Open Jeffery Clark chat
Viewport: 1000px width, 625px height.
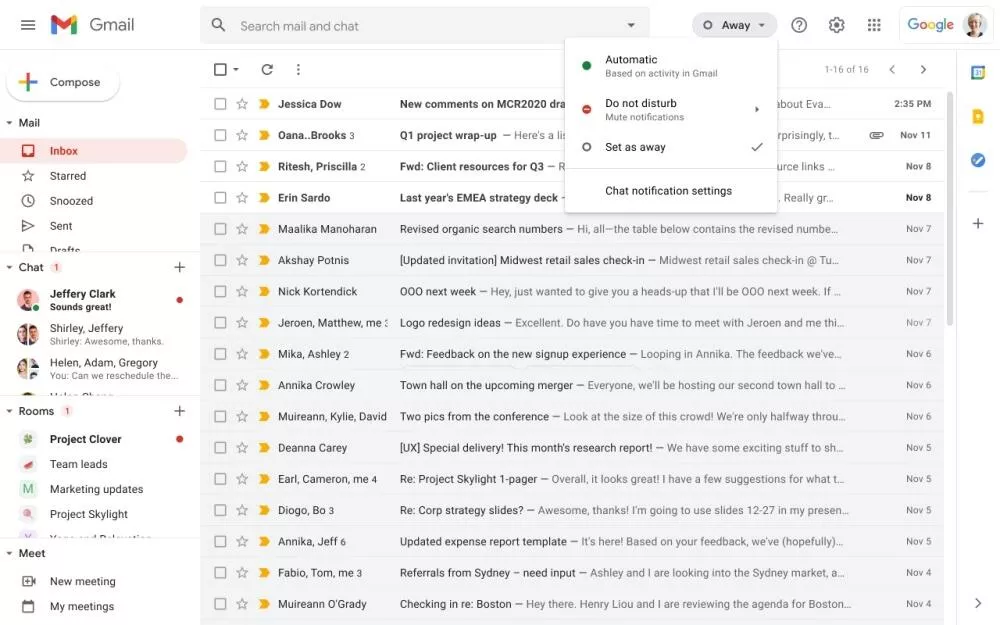[99, 300]
